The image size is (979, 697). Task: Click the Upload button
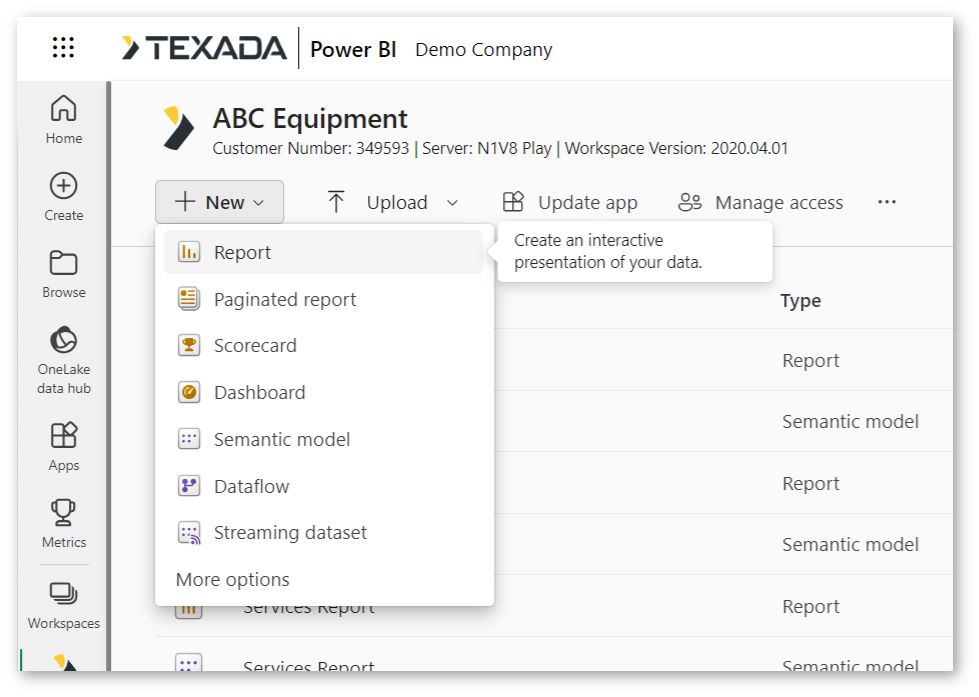(x=377, y=202)
